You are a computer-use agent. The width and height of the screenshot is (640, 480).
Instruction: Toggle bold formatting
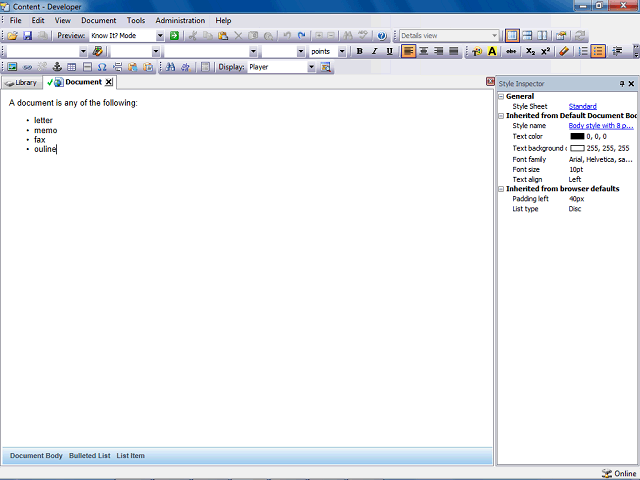[360, 51]
